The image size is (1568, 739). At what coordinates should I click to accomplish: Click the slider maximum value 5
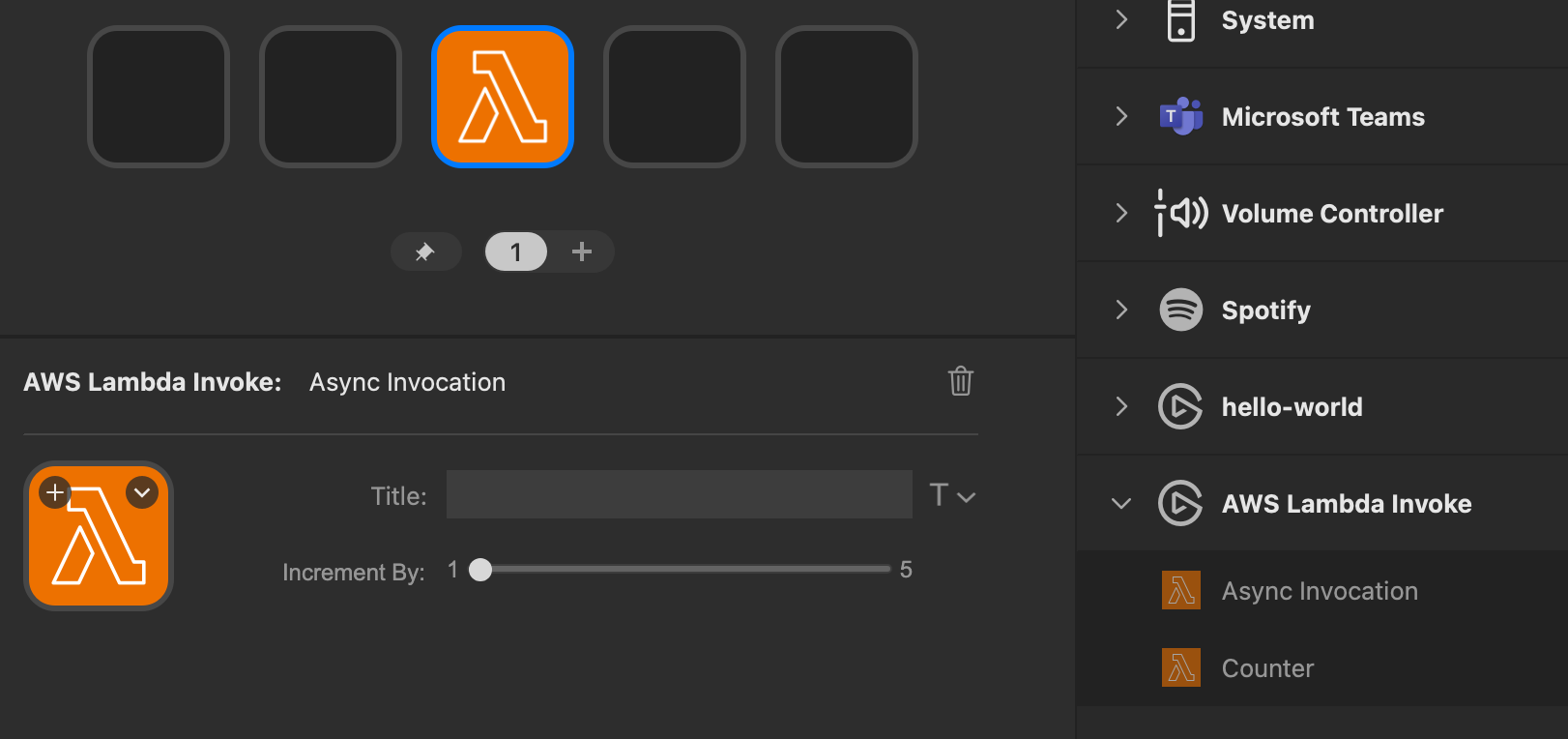click(x=906, y=570)
